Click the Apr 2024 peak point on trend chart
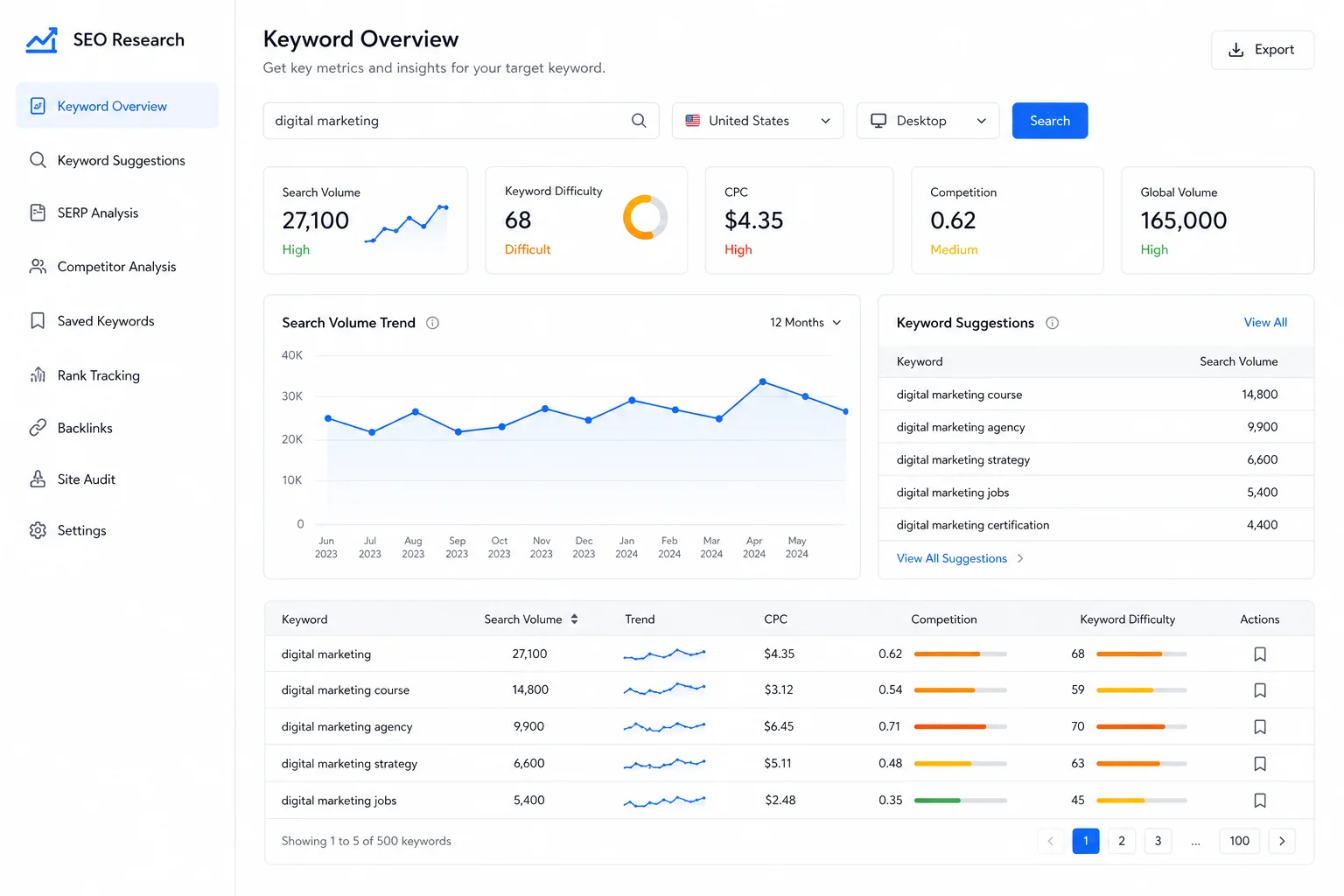Image resolution: width=1344 pixels, height=896 pixels. tap(763, 381)
